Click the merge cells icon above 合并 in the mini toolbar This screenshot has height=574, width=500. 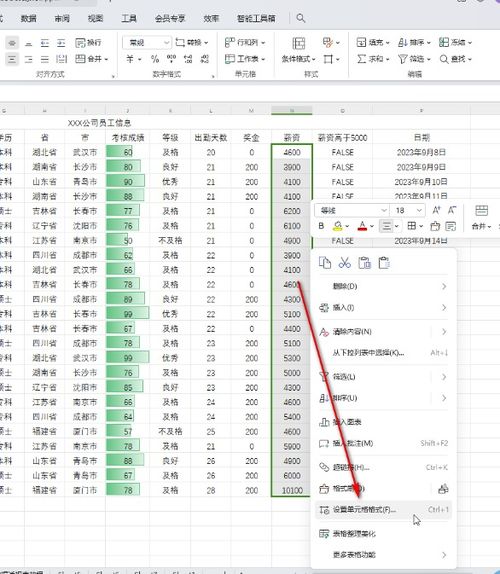click(481, 210)
